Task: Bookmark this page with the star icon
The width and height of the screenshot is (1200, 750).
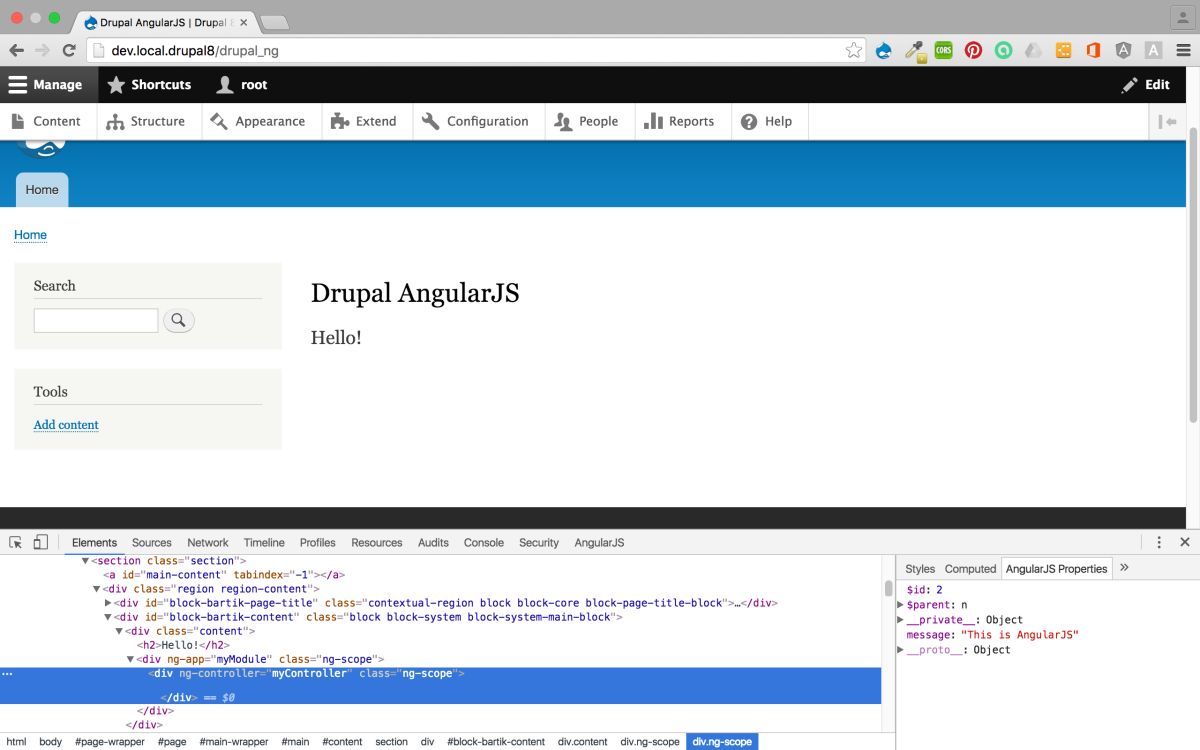Action: (x=853, y=50)
